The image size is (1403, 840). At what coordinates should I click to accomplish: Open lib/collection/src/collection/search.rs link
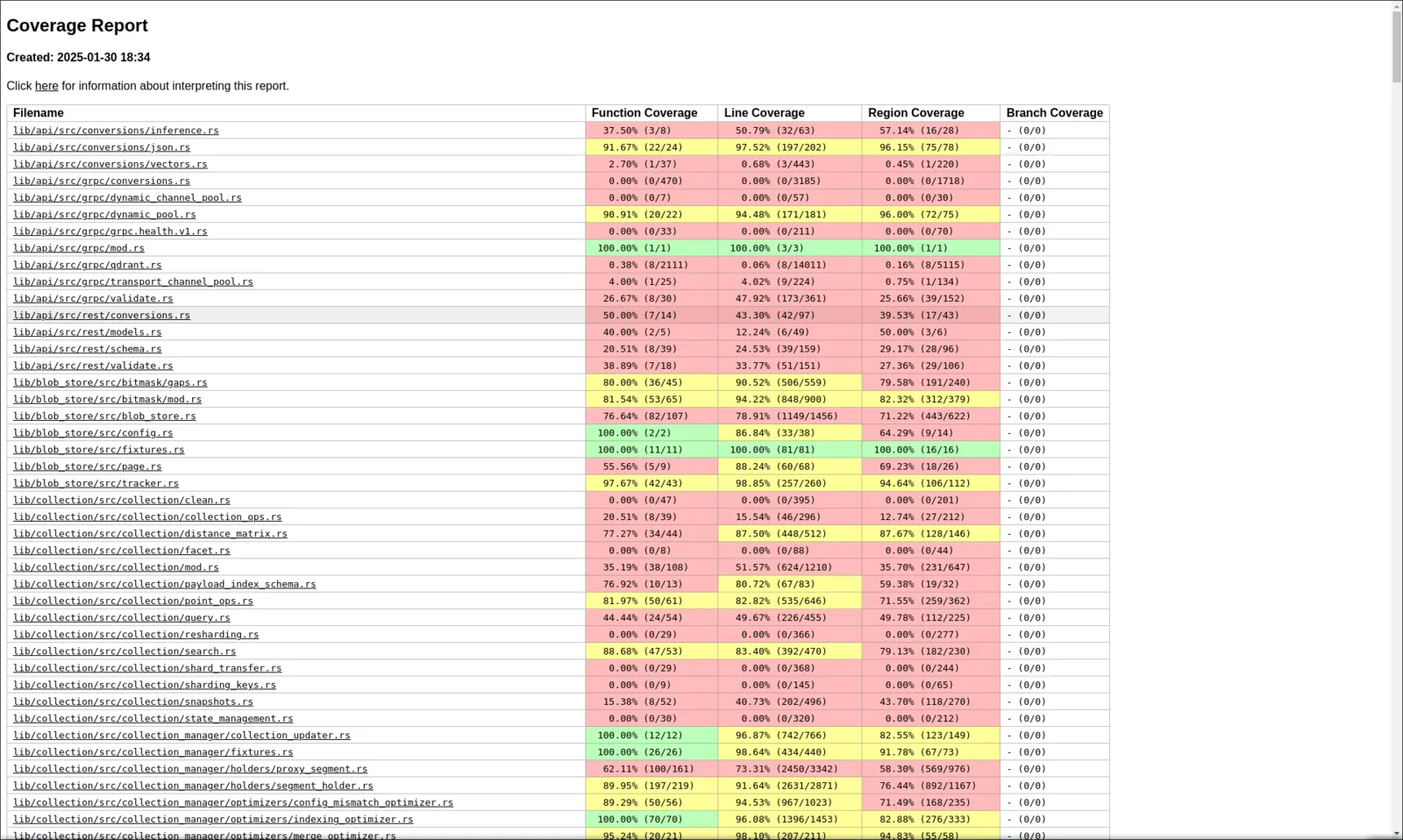coord(125,651)
